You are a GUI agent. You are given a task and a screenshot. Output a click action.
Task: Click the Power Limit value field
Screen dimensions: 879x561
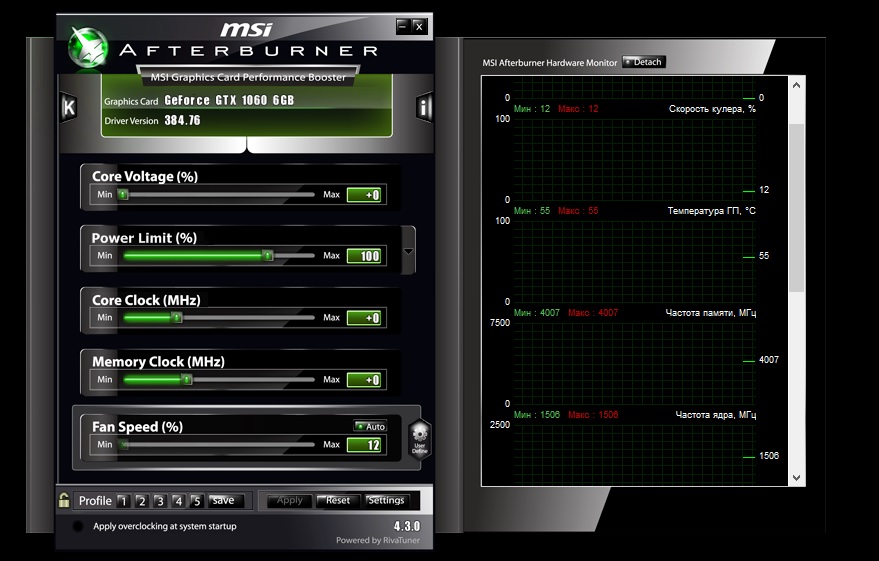(x=364, y=256)
